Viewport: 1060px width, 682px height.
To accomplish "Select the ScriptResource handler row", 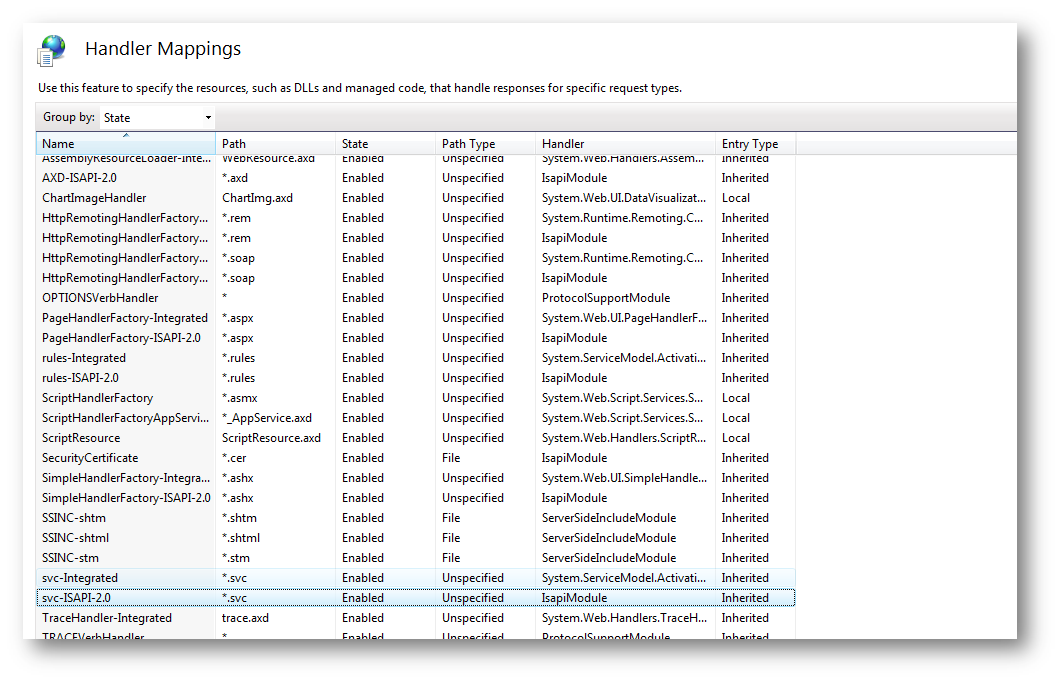I will coord(416,438).
